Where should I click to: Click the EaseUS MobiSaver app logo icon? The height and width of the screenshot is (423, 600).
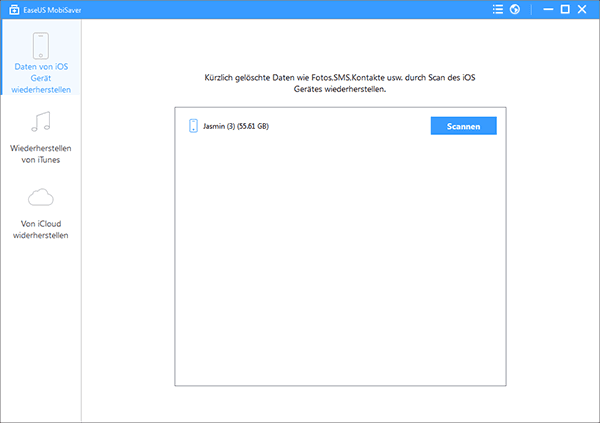click(14, 10)
